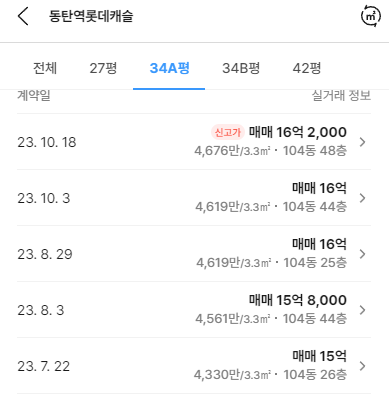This screenshot has width=389, height=400.
Task: Expand chevron for the 23. 7. 22 transaction
Action: pos(362,366)
